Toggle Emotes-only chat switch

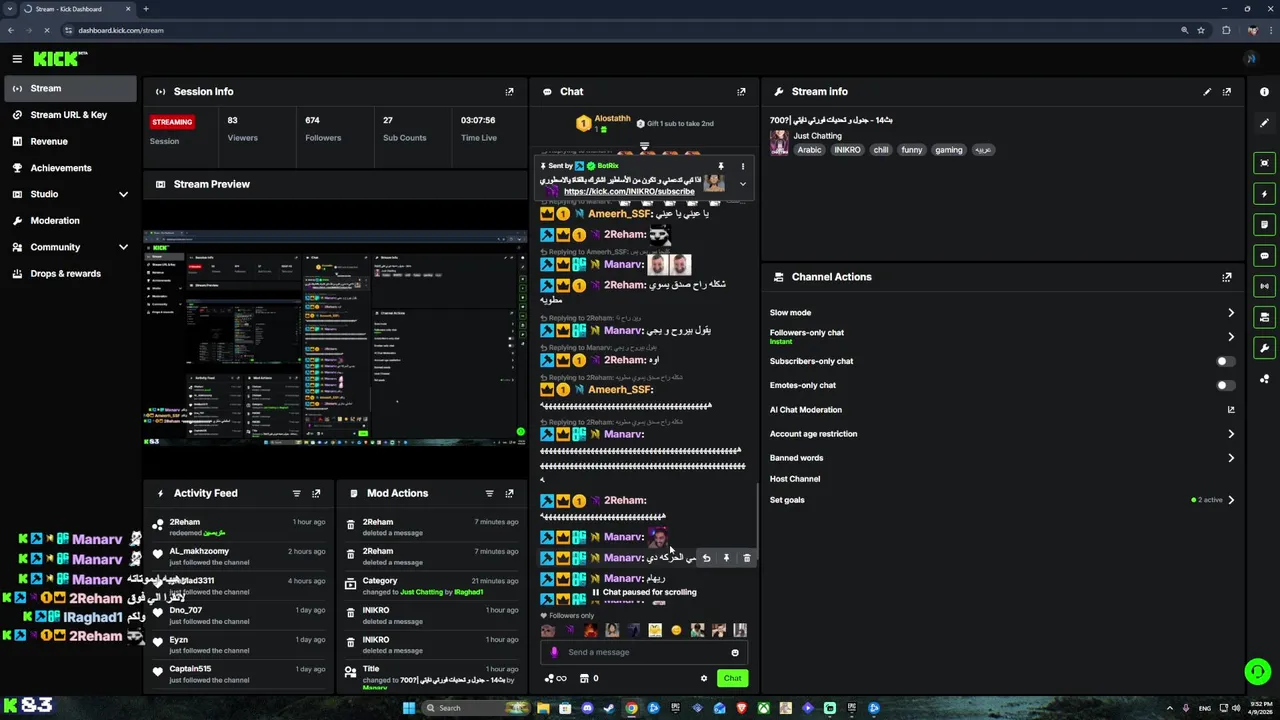point(1225,385)
